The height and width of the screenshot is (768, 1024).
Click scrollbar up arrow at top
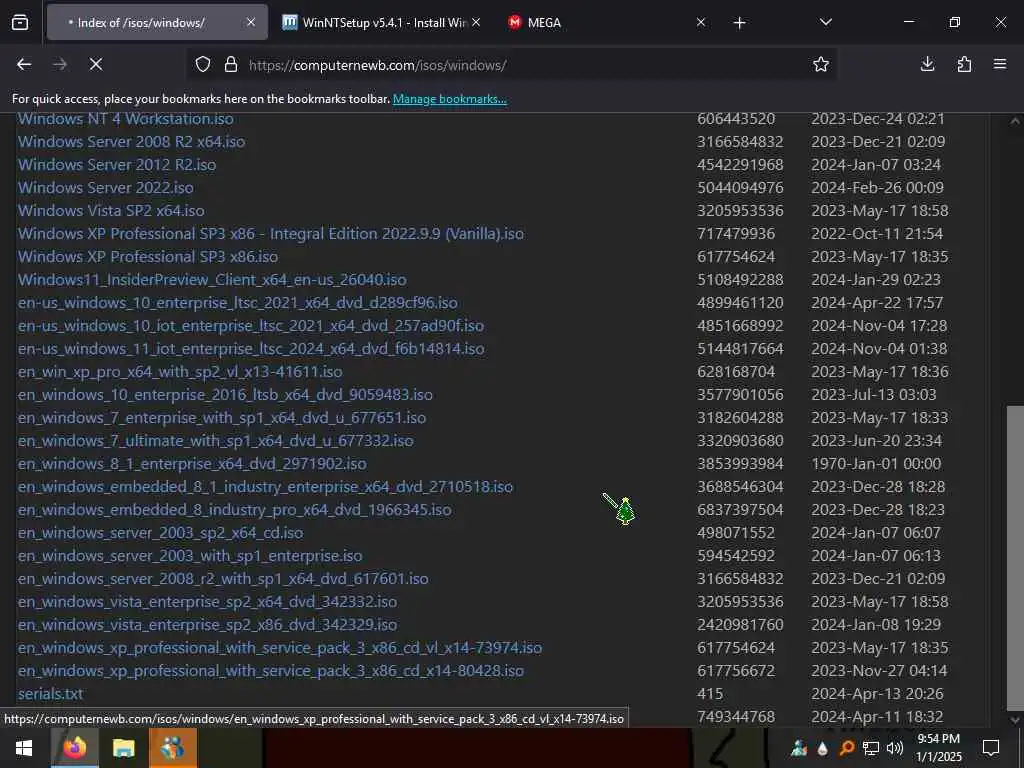pos(1015,121)
